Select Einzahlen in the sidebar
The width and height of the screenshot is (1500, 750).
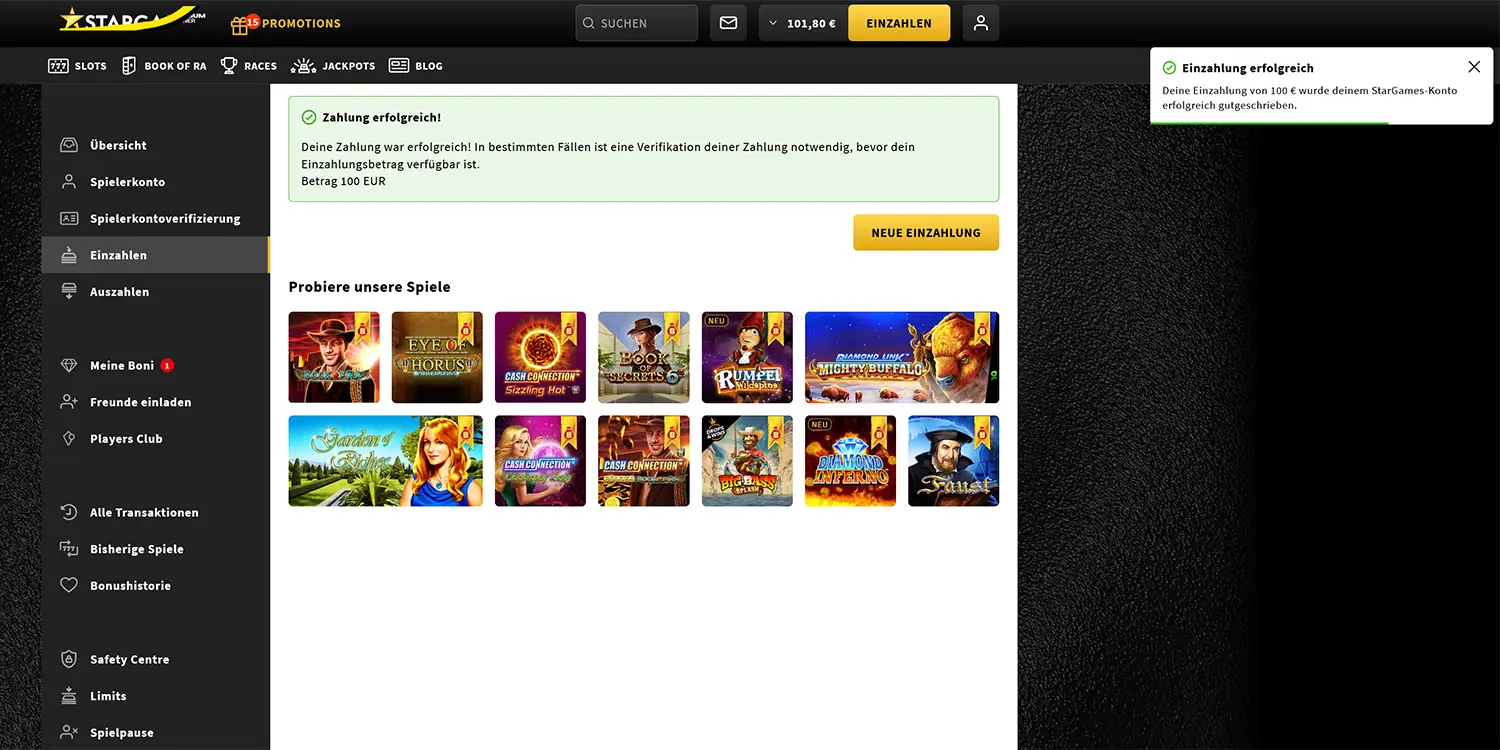pos(155,255)
